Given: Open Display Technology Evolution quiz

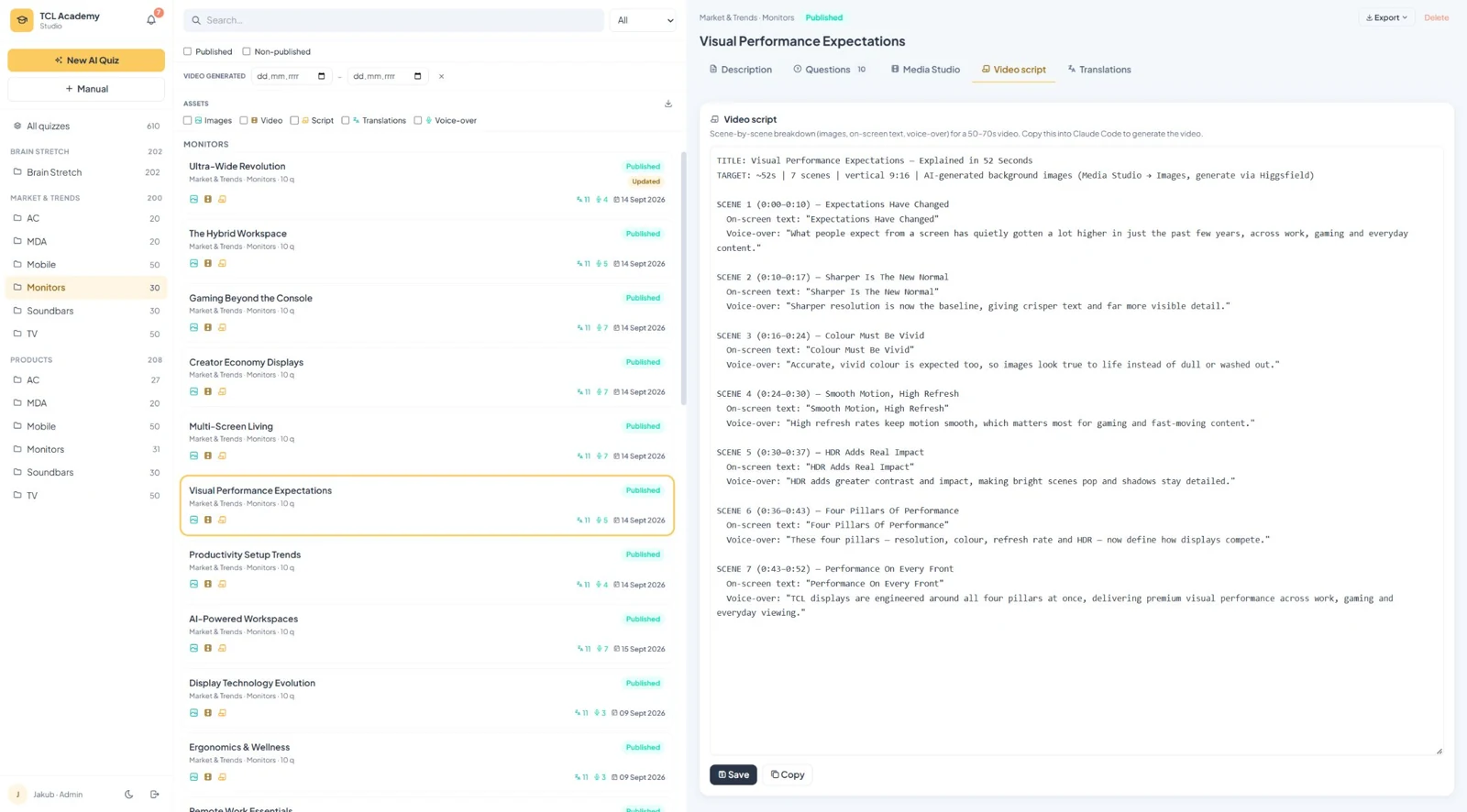Looking at the screenshot, I should tap(427, 697).
